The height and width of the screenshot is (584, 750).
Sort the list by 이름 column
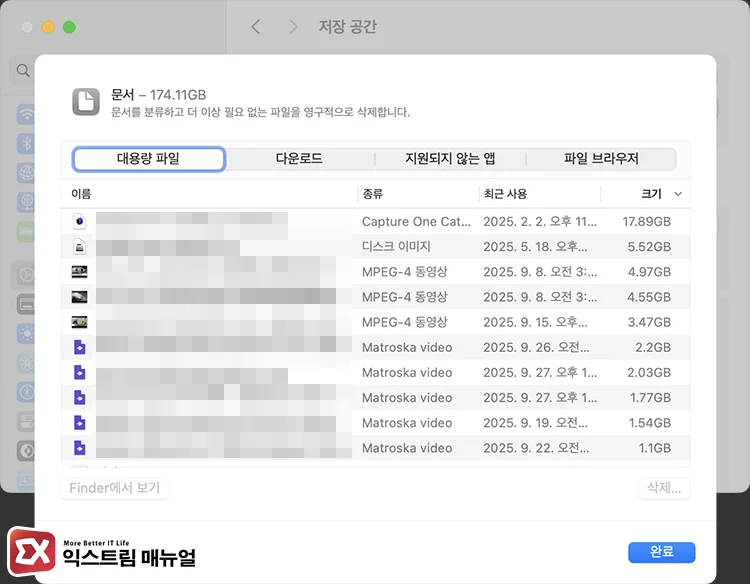82,194
